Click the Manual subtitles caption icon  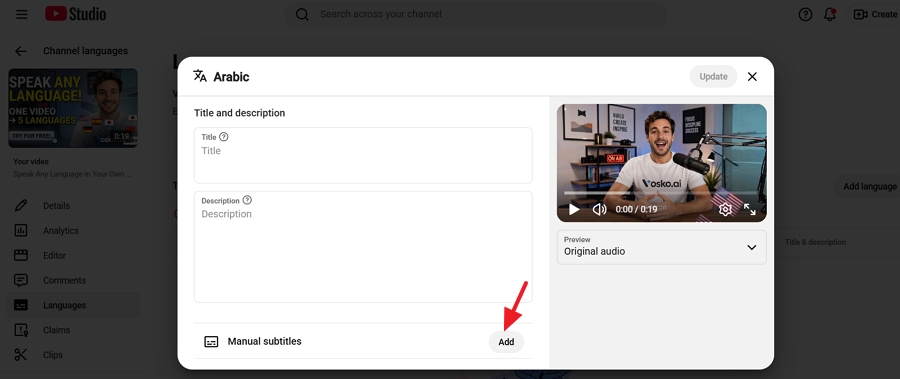tap(211, 342)
